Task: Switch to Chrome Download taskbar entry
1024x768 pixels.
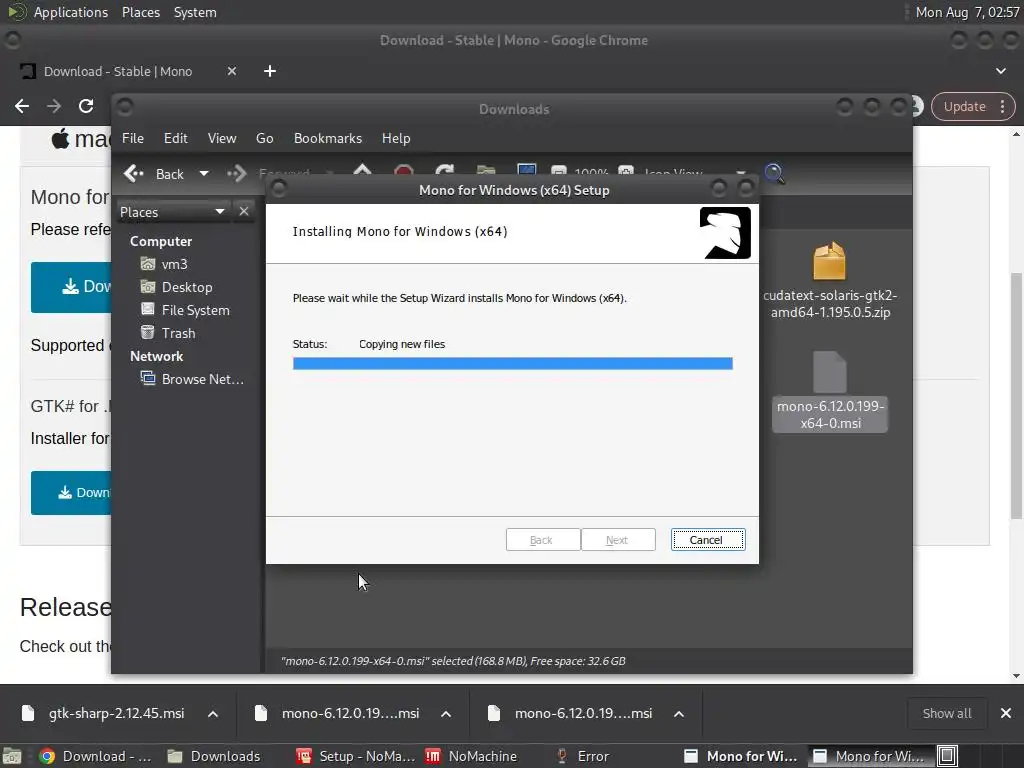Action: [96, 756]
